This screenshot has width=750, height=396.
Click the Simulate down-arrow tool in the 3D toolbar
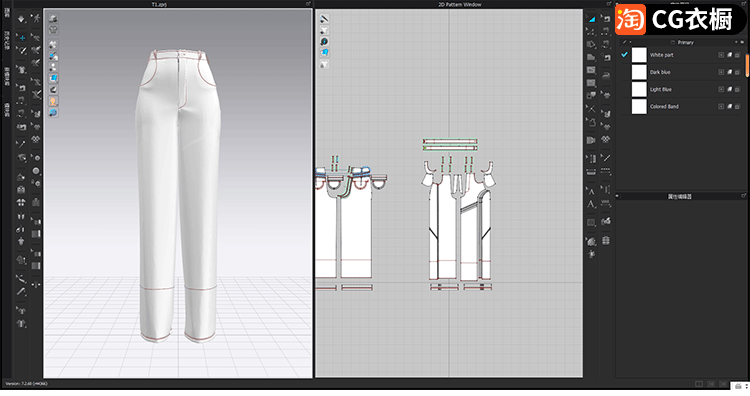tap(21, 19)
